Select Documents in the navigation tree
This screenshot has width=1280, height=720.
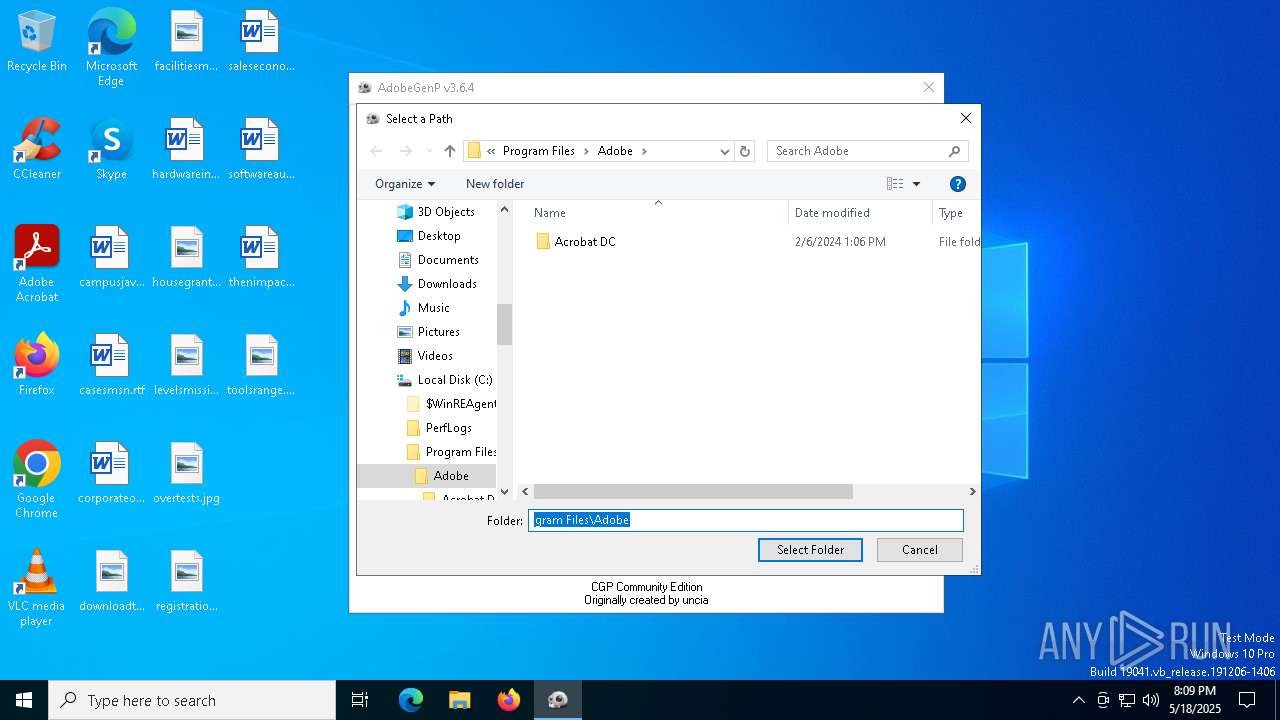438,260
